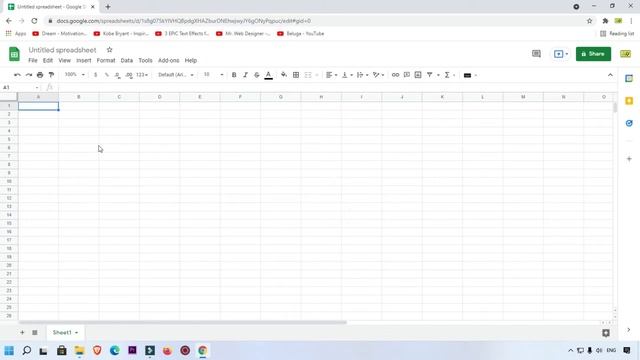Open the Data menu
The height and width of the screenshot is (360, 640).
tap(127, 60)
